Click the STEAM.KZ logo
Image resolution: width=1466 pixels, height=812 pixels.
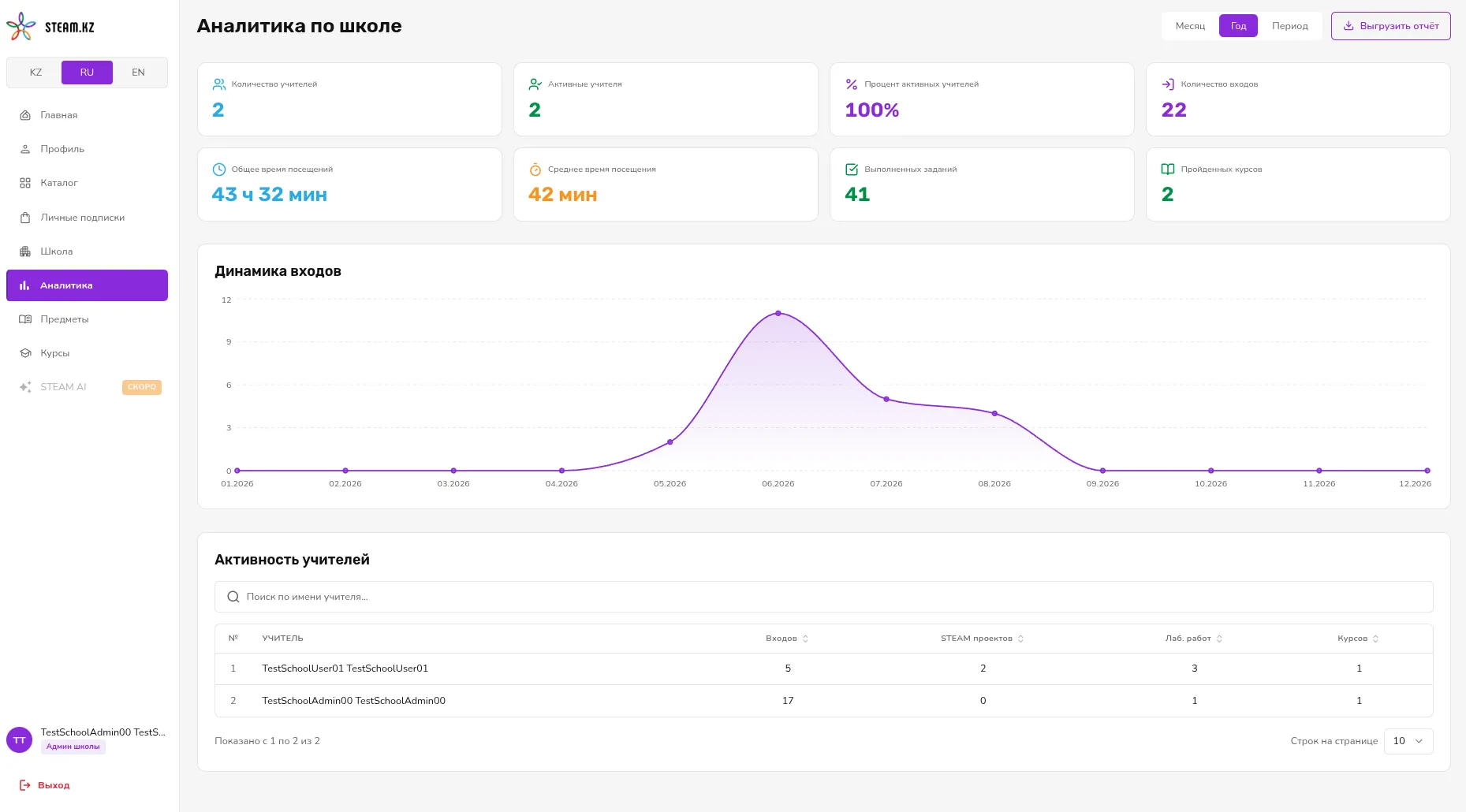(x=50, y=27)
